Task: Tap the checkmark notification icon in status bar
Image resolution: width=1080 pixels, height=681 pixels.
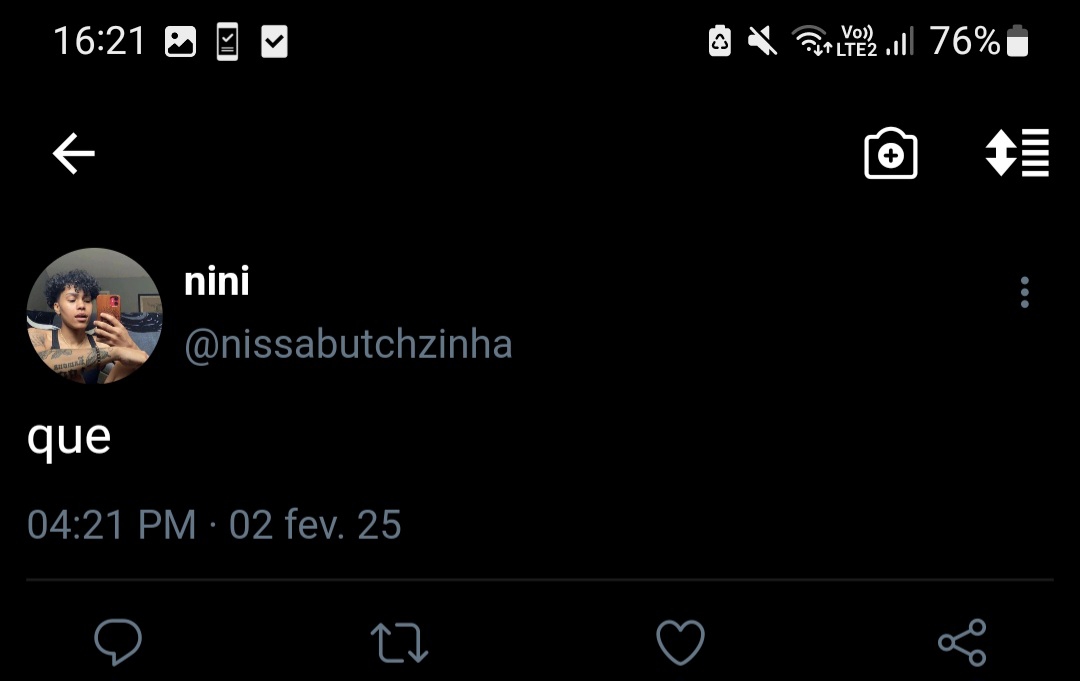Action: click(274, 42)
